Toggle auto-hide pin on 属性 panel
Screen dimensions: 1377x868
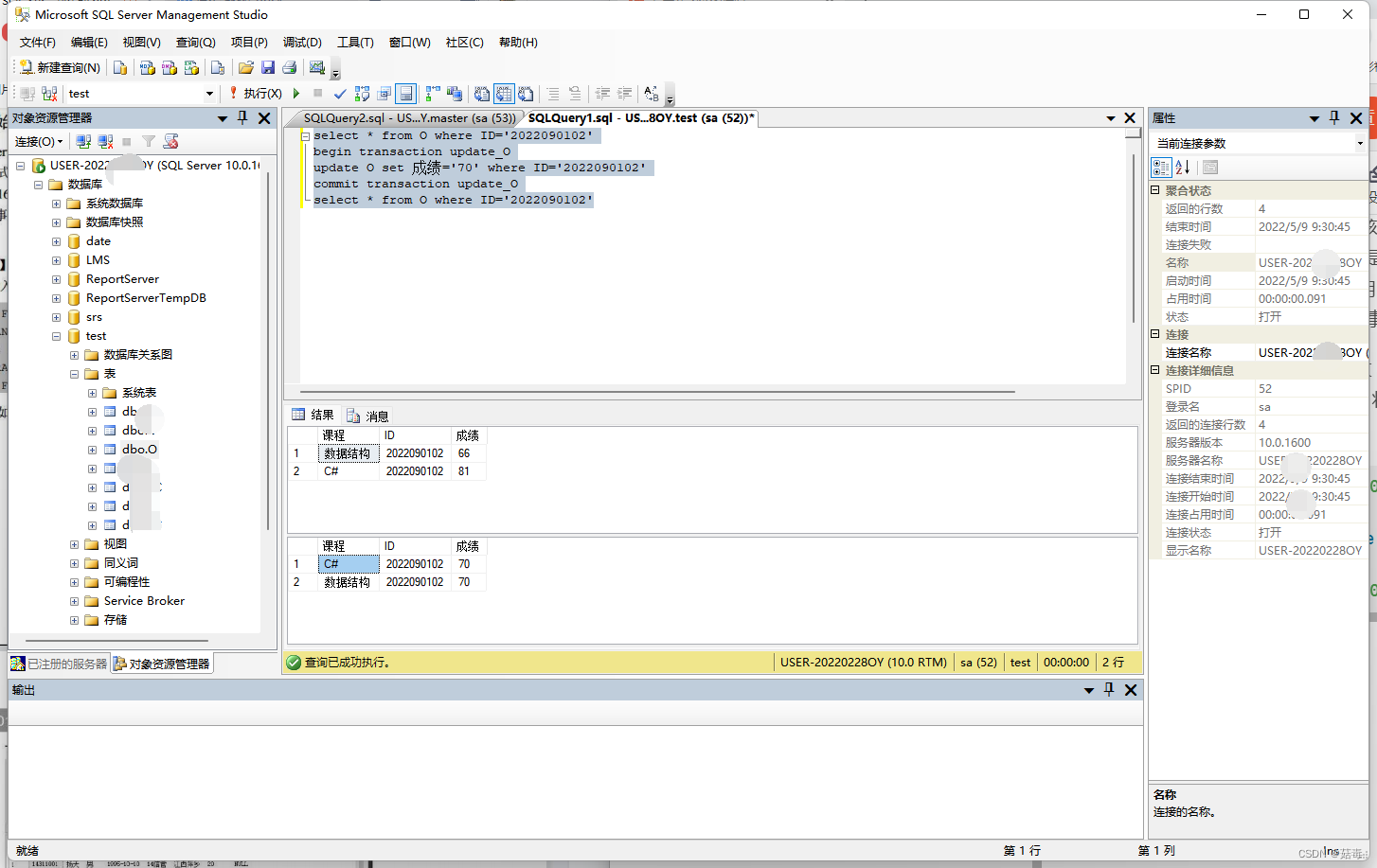(1334, 117)
